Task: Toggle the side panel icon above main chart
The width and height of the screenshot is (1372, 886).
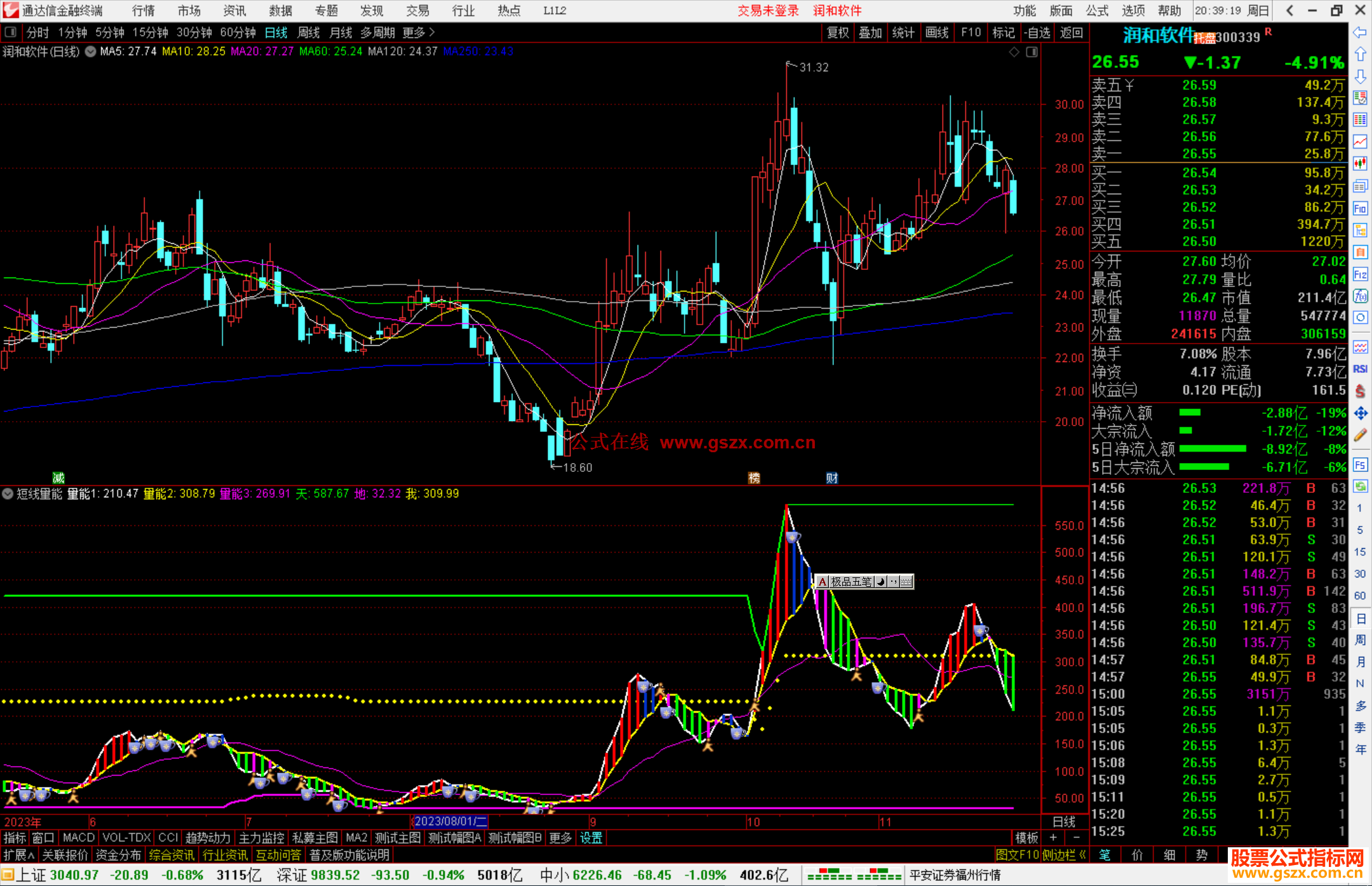Action: click(1032, 52)
